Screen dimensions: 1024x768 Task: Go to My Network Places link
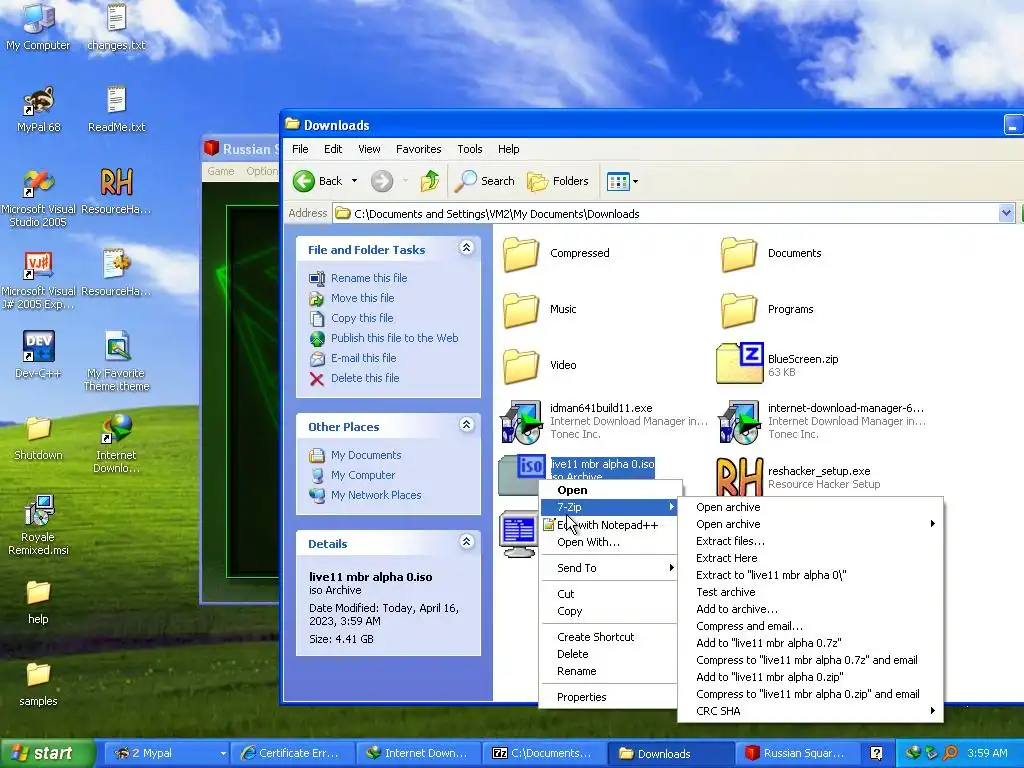376,495
